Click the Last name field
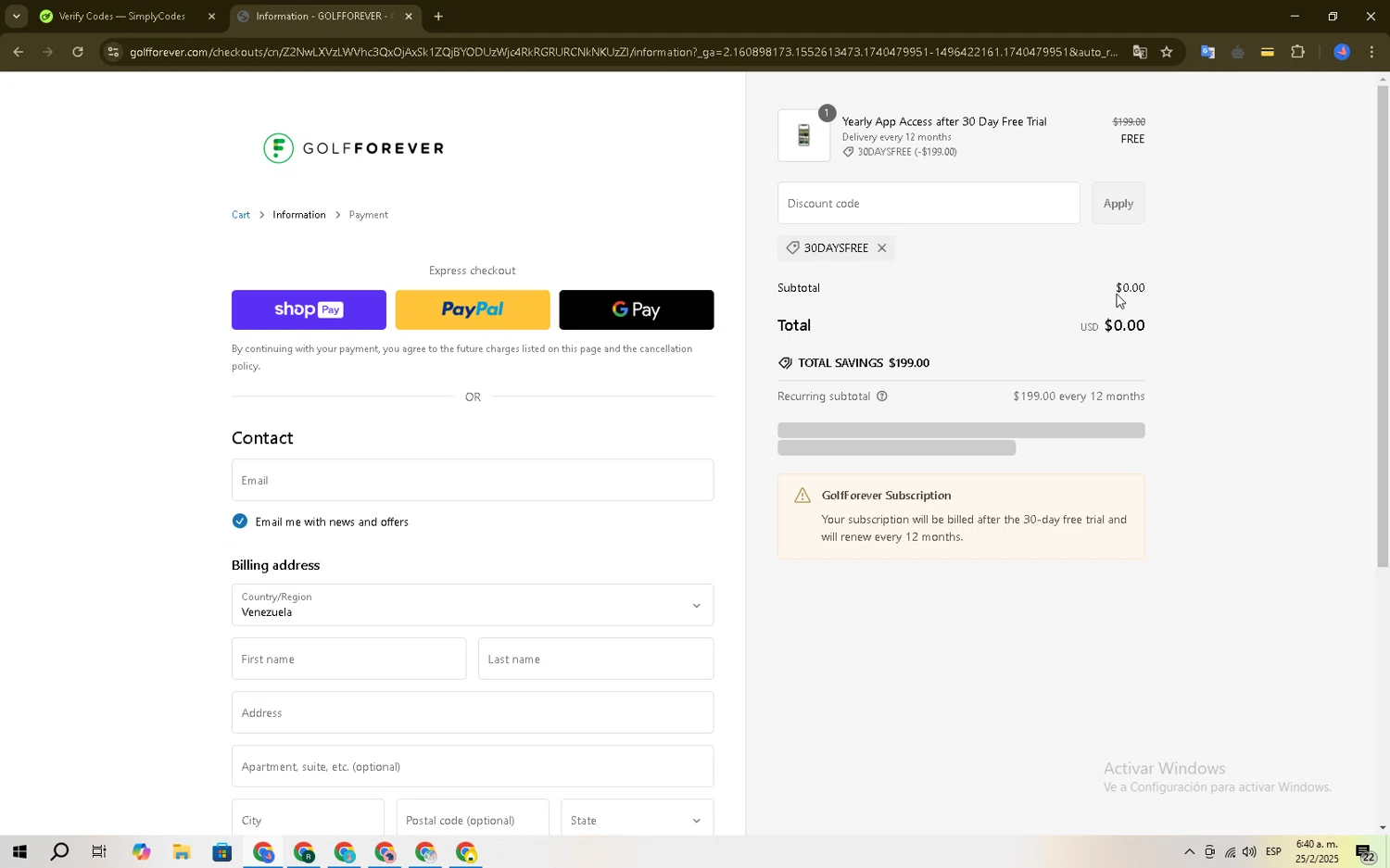This screenshot has width=1390, height=868. (x=596, y=660)
